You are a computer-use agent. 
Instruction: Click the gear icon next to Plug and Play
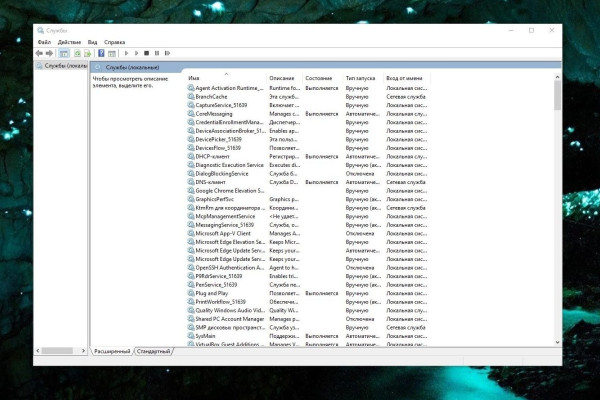(191, 293)
